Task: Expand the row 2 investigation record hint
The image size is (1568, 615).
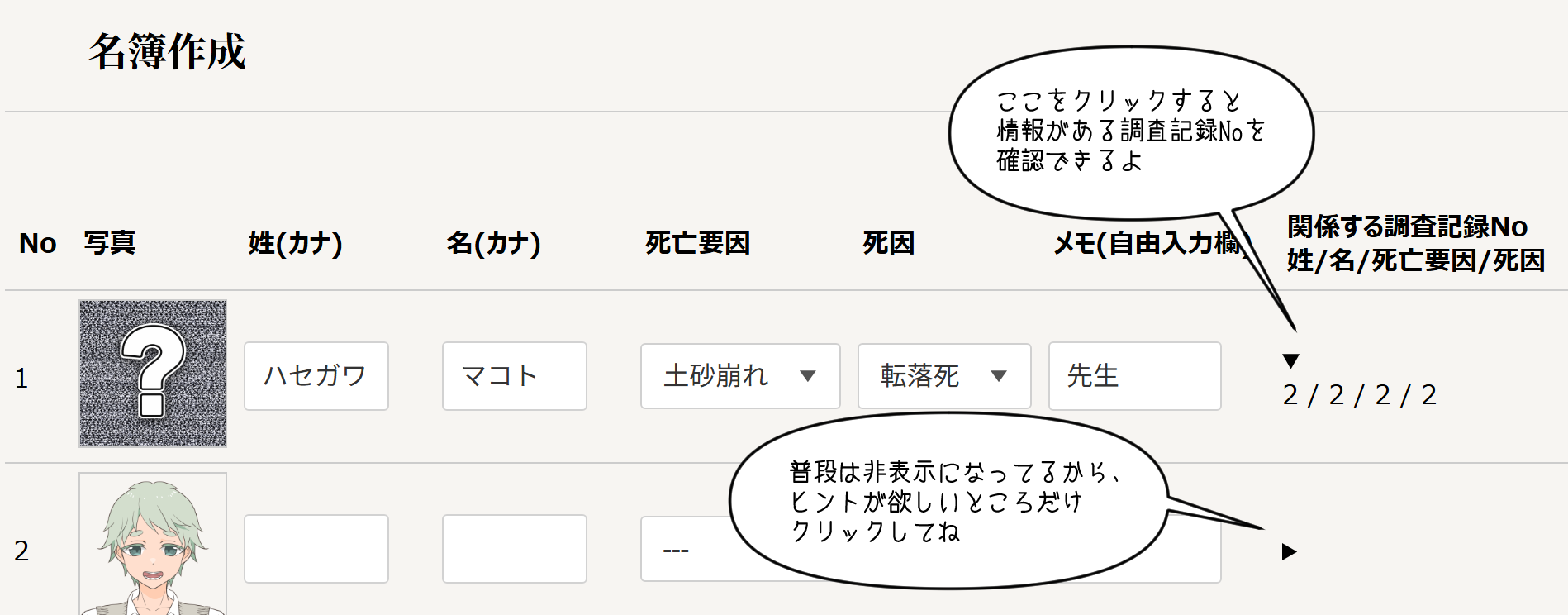Action: 1289,551
